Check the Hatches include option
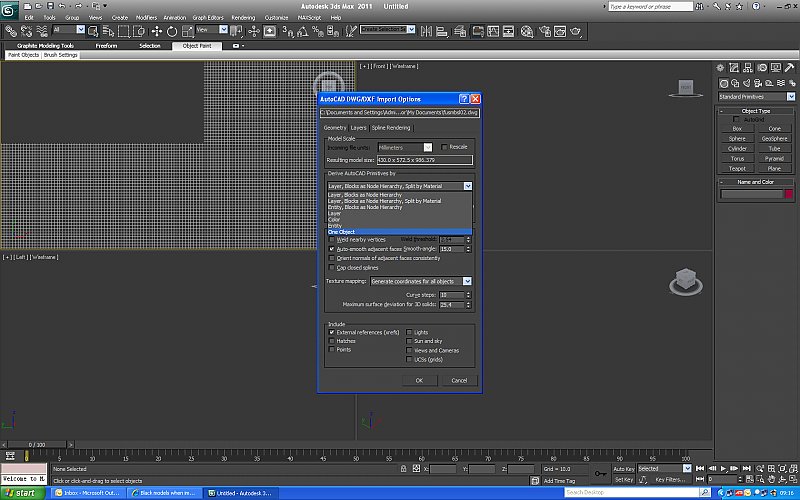This screenshot has width=800, height=500. [x=332, y=341]
